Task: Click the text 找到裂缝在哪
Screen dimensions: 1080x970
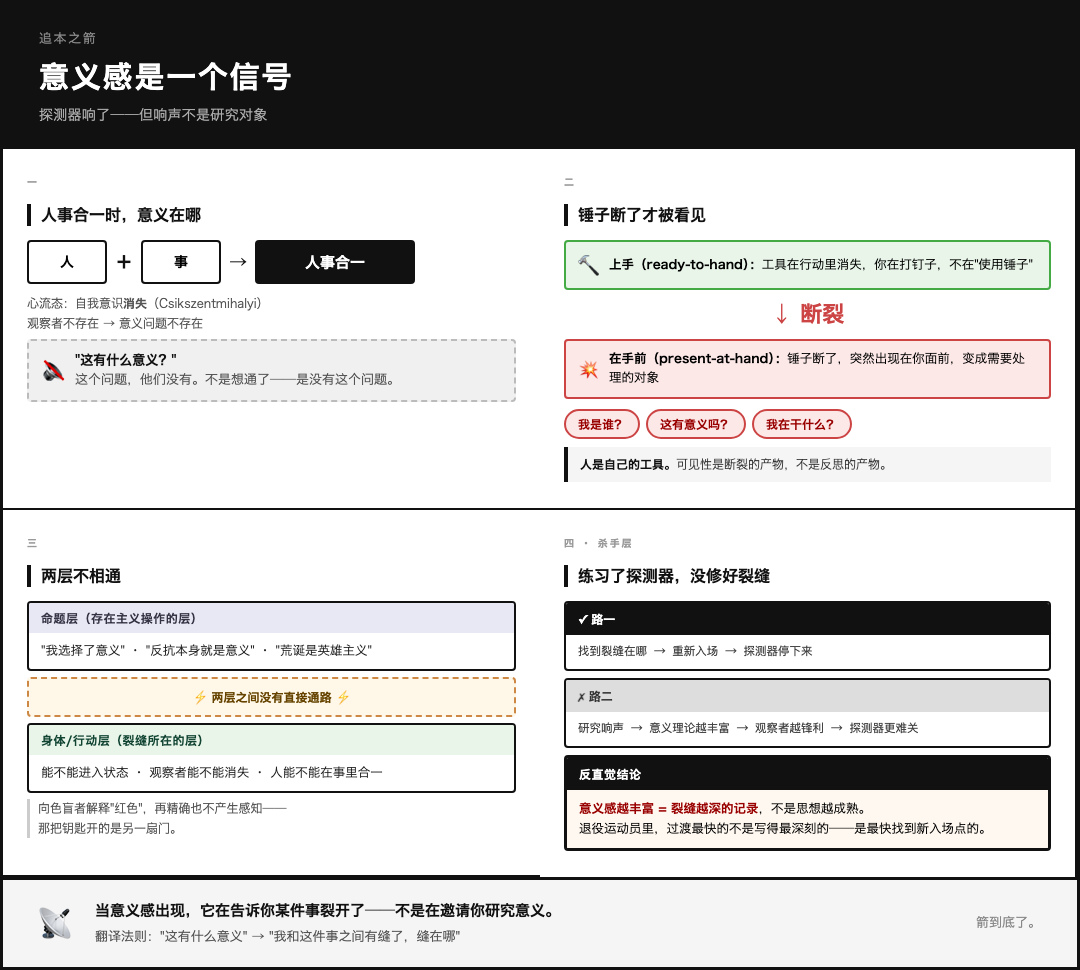Action: pos(612,651)
